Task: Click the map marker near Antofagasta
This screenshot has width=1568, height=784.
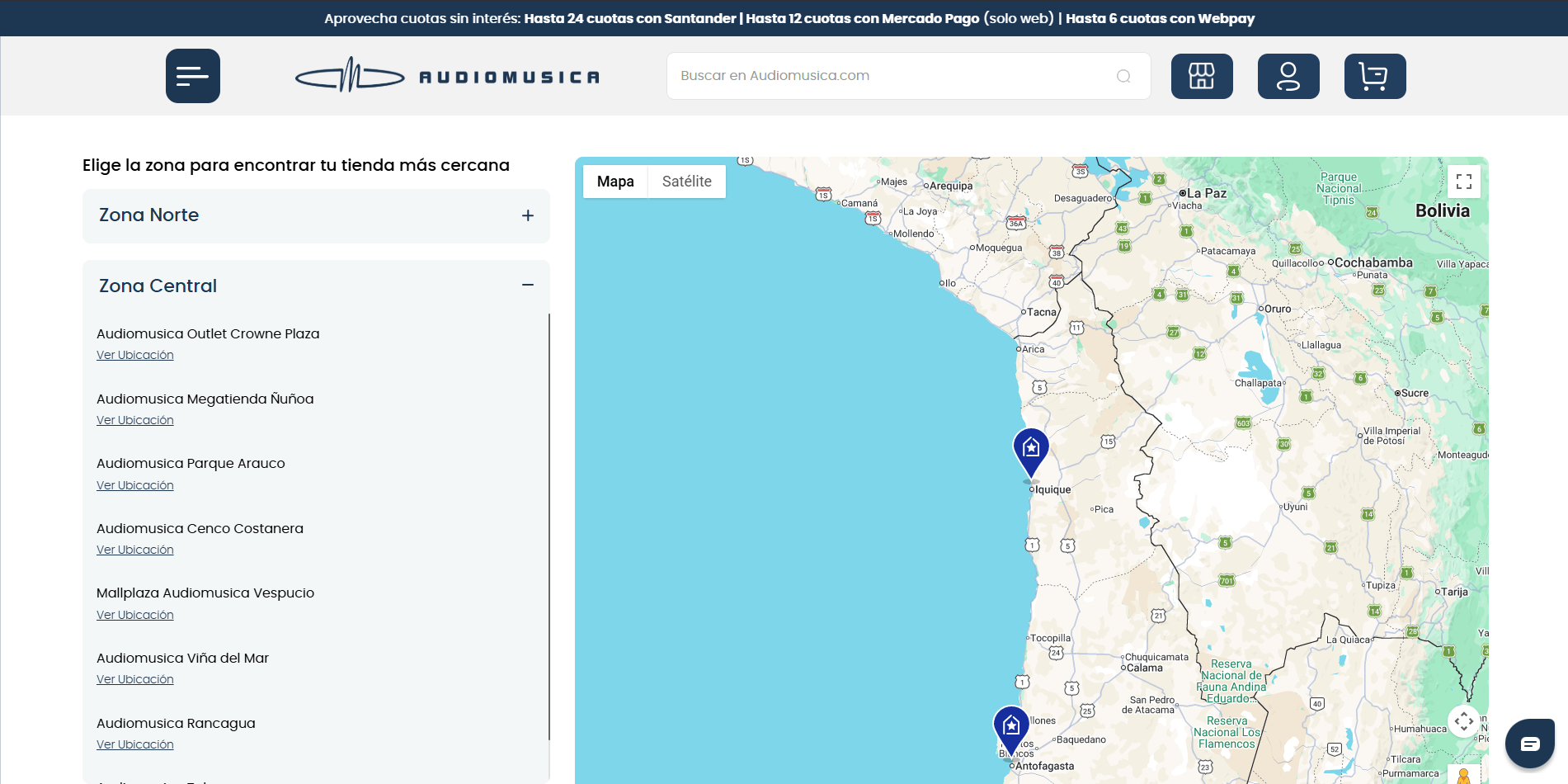Action: click(1011, 730)
